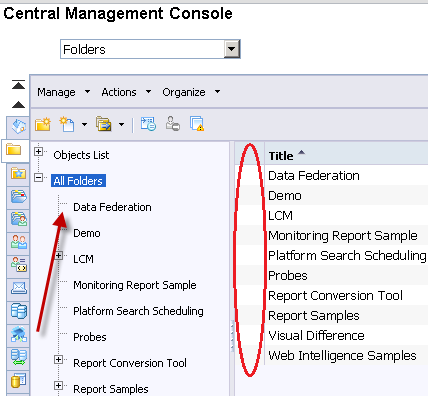This screenshot has height=396, width=428.
Task: Open the blue network cloud sidebar icon
Action: [x=18, y=334]
